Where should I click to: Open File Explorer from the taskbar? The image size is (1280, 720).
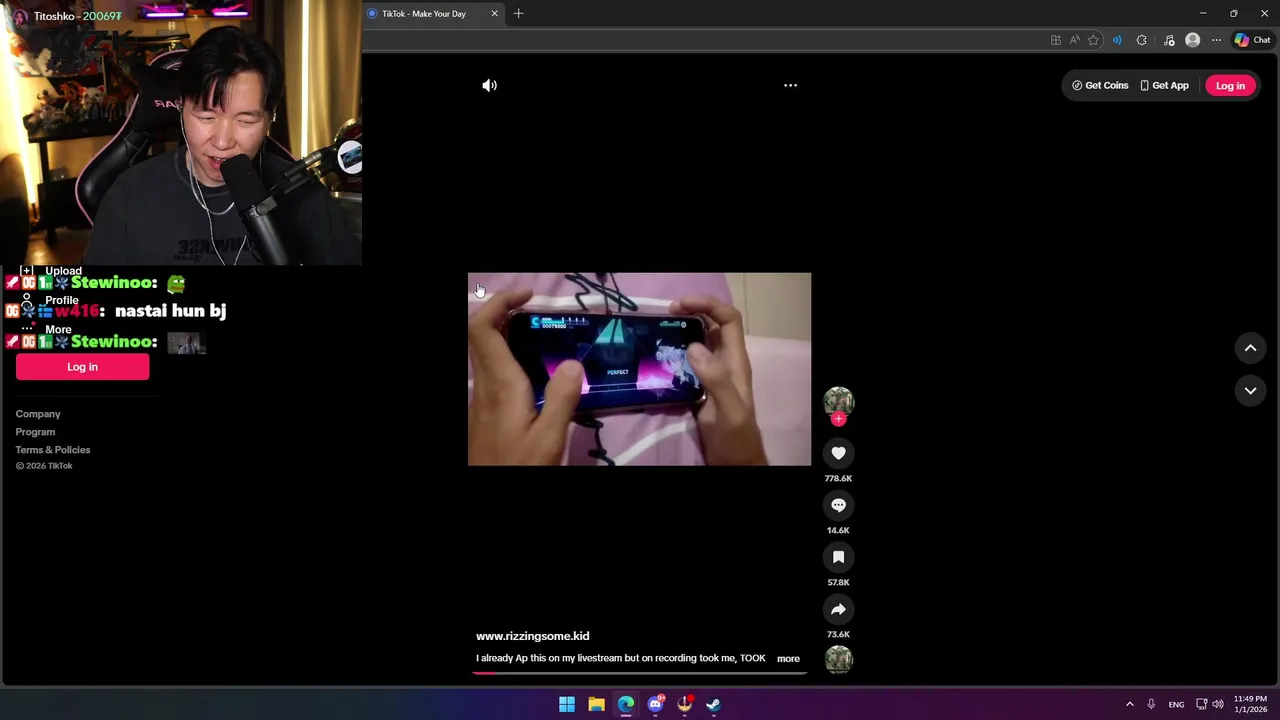coord(596,704)
